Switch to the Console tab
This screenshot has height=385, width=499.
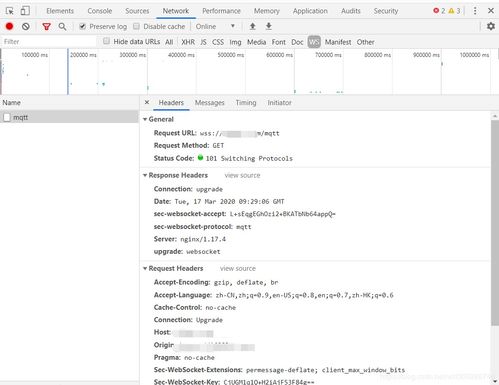coord(100,11)
